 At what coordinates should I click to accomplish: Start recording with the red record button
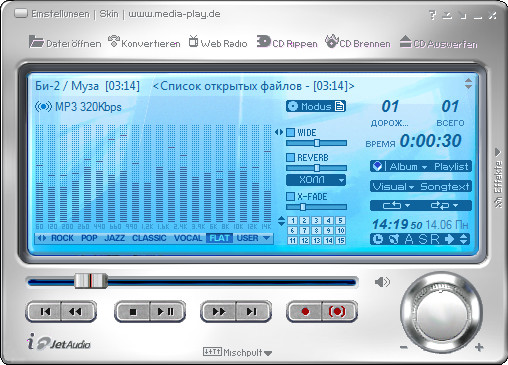coord(305,312)
